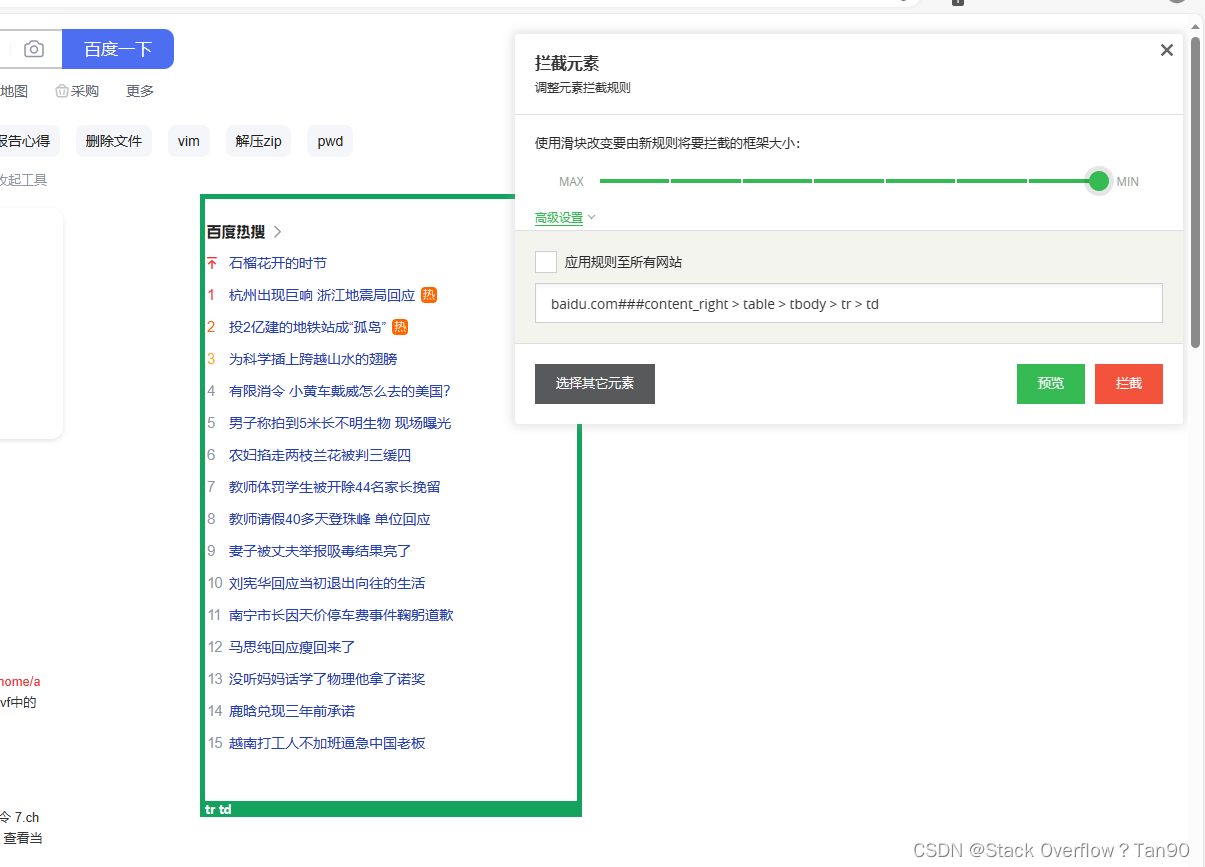Open the 采购 link with bag icon
Screen dimensions: 1205x867
click(x=77, y=91)
